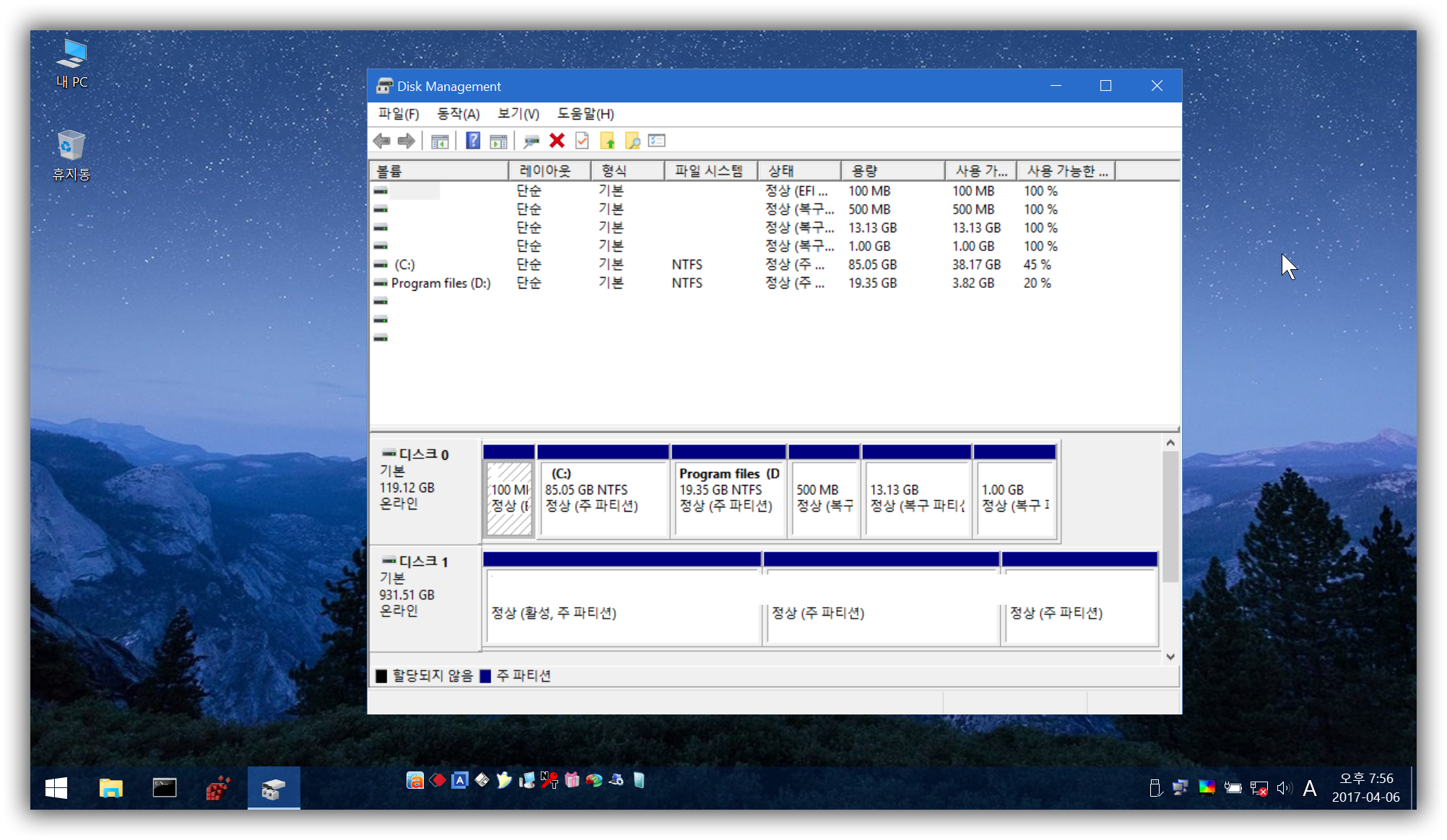The image size is (1447, 840).
Task: Toggle the console tree pane icon
Action: (x=440, y=141)
